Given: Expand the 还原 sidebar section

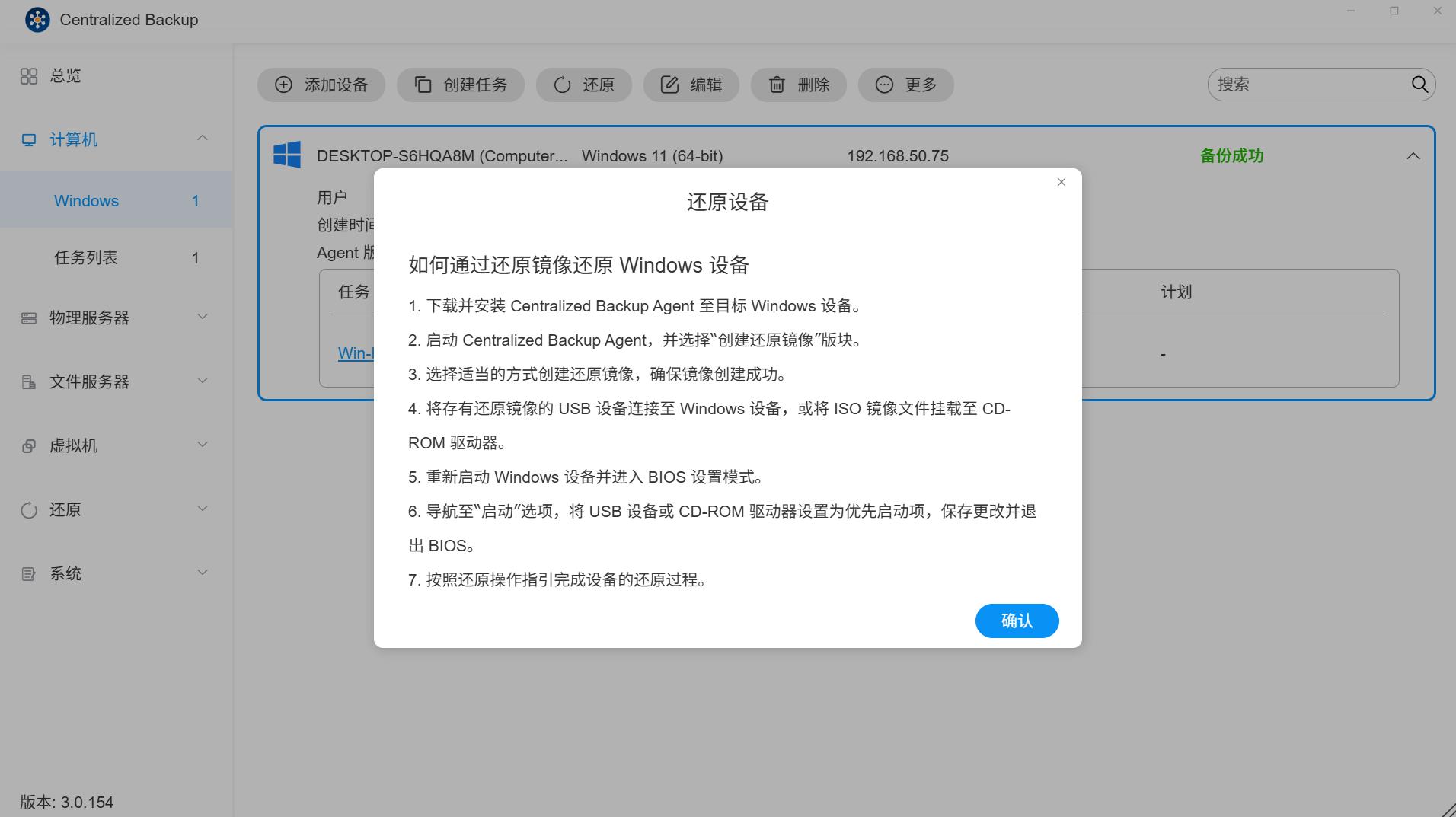Looking at the screenshot, I should [203, 509].
